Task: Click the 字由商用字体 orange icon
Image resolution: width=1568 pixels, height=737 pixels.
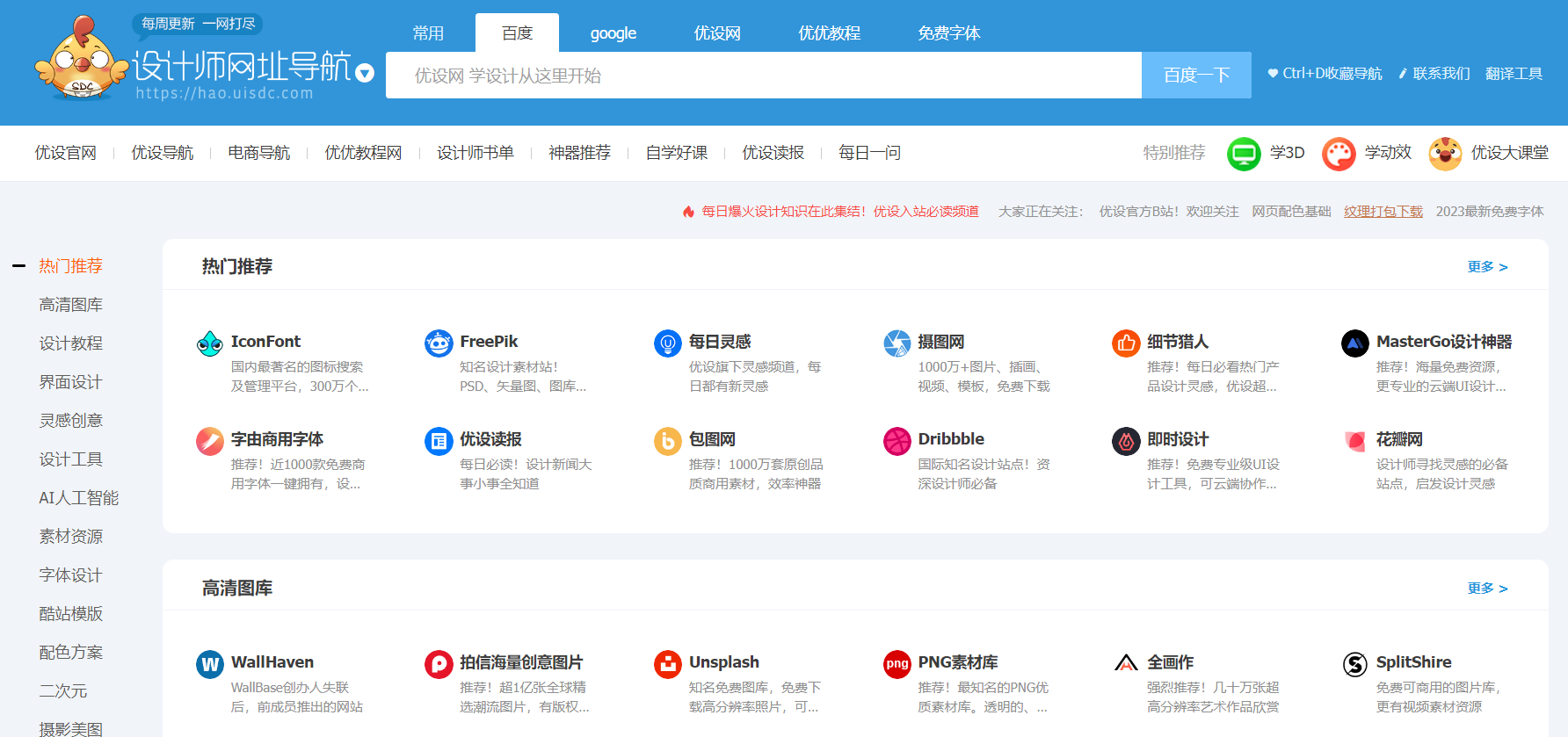Action: pos(210,441)
